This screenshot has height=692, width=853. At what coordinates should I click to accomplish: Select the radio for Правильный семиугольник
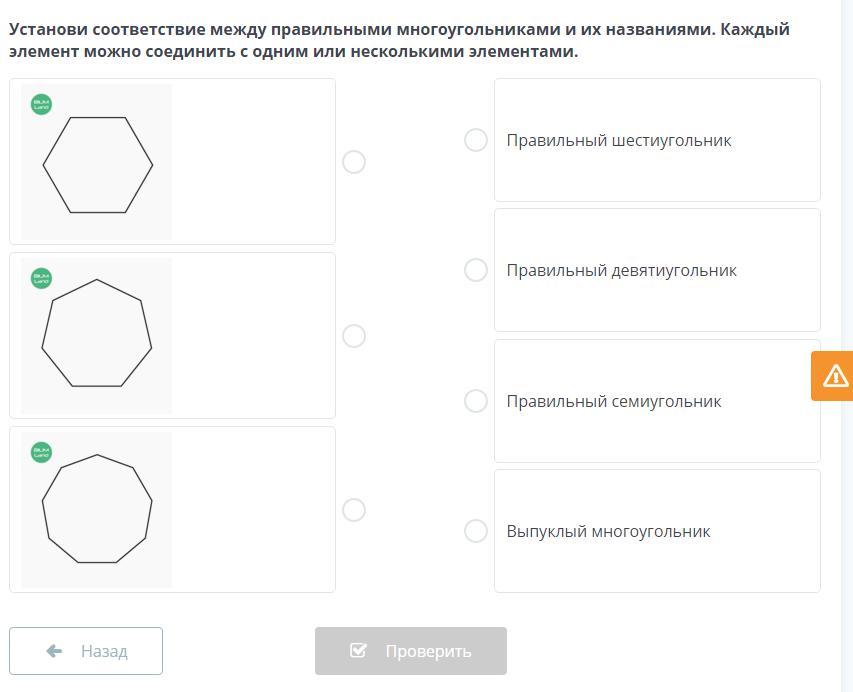pyautogui.click(x=476, y=401)
